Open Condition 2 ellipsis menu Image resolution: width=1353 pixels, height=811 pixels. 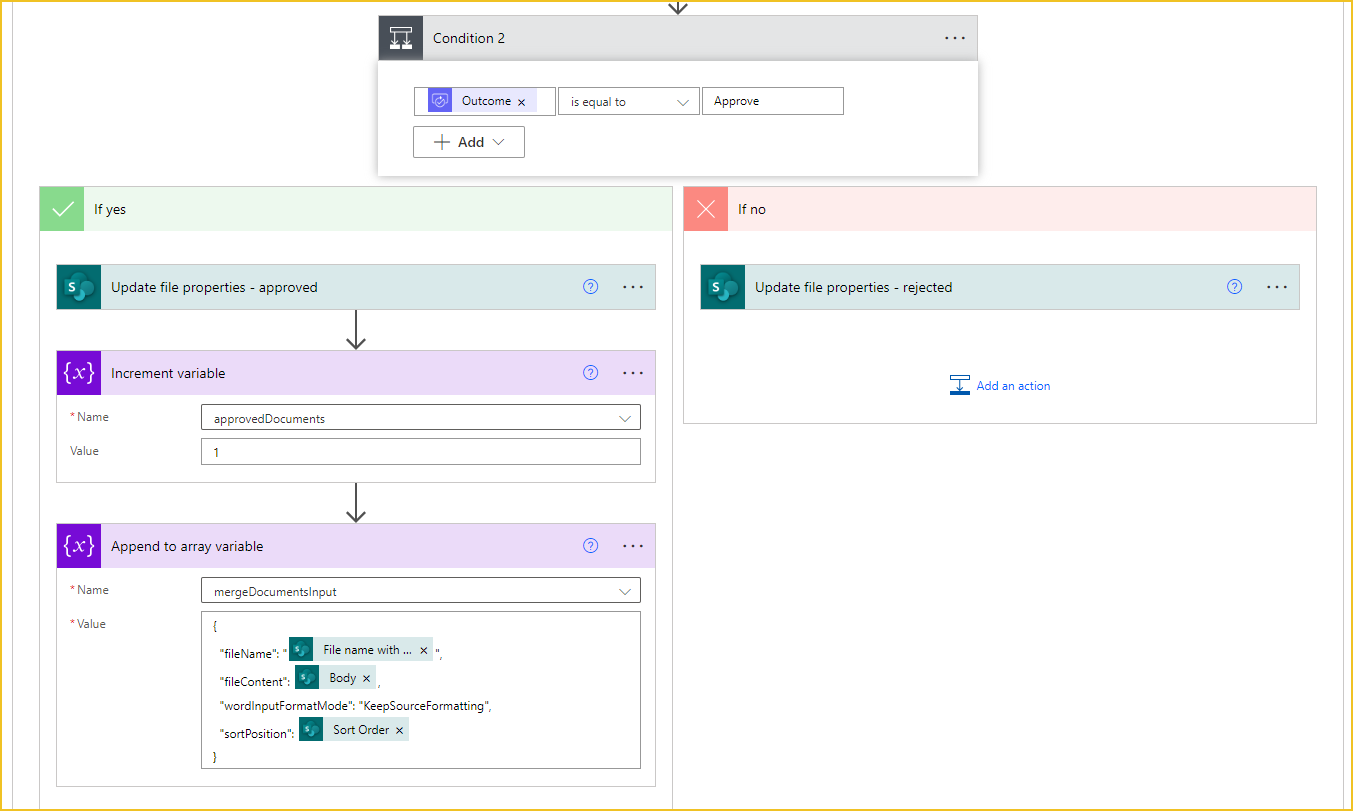coord(955,38)
